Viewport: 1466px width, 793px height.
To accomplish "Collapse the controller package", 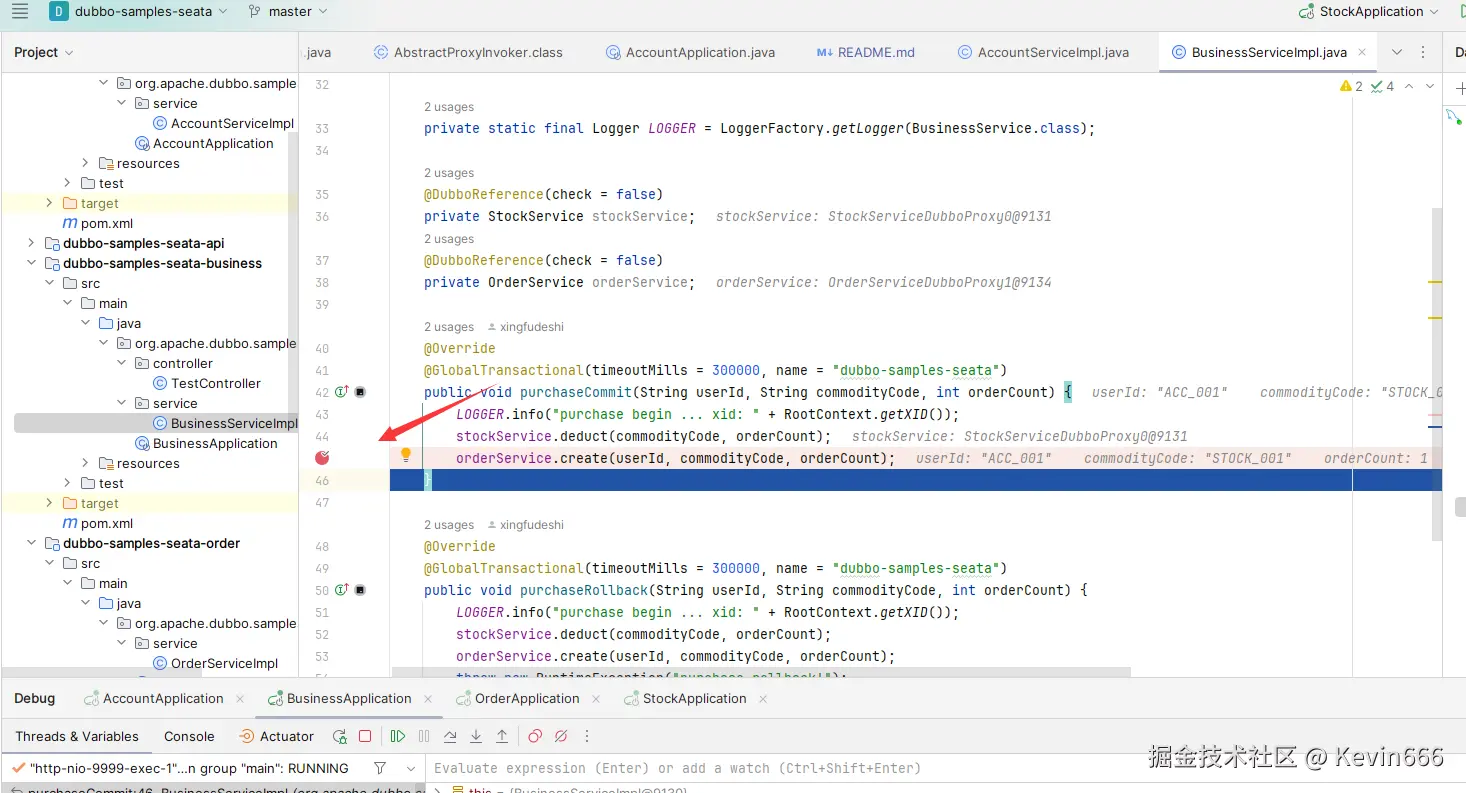I will 121,363.
